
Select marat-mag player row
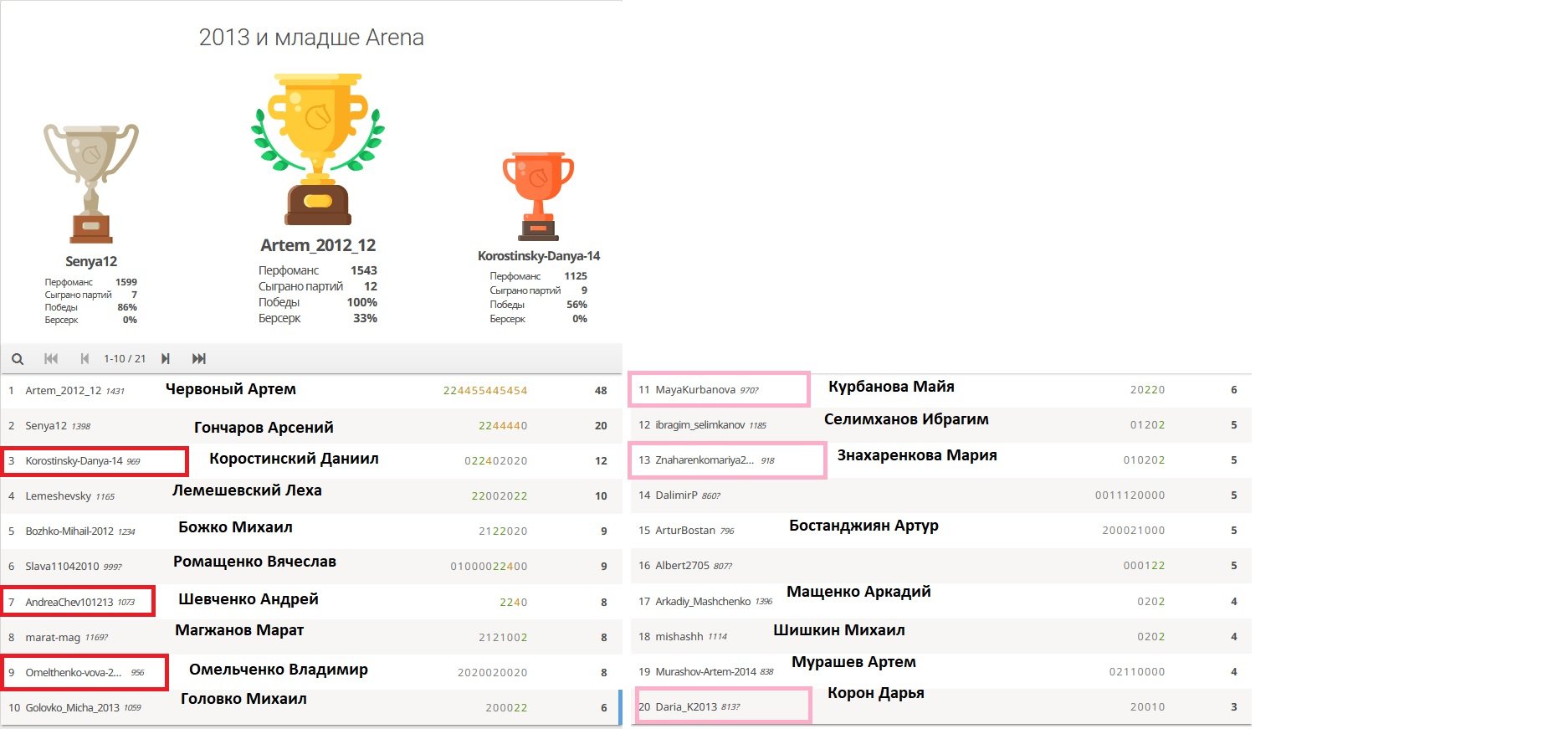point(53,638)
